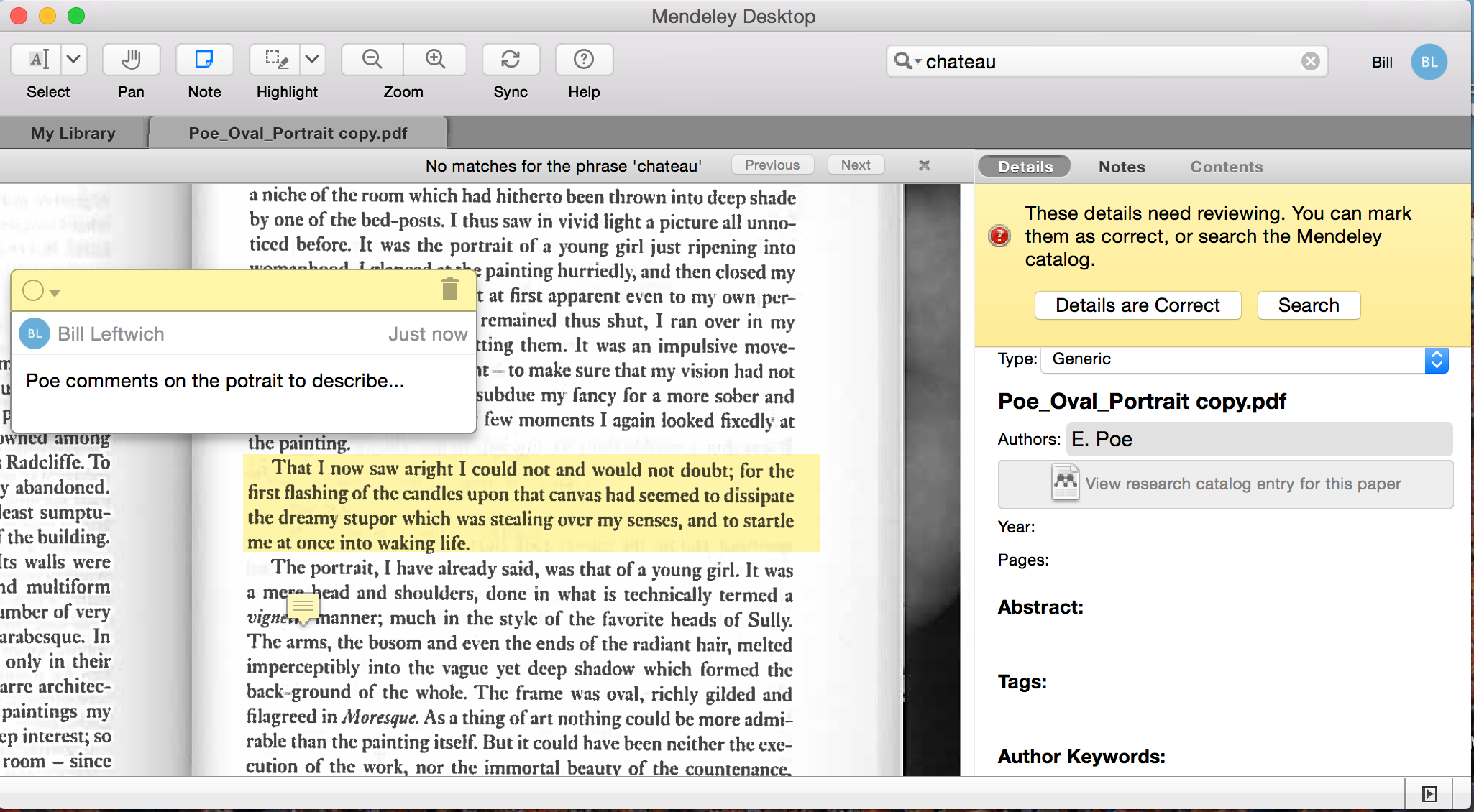Delete the note with trash icon

pos(450,290)
